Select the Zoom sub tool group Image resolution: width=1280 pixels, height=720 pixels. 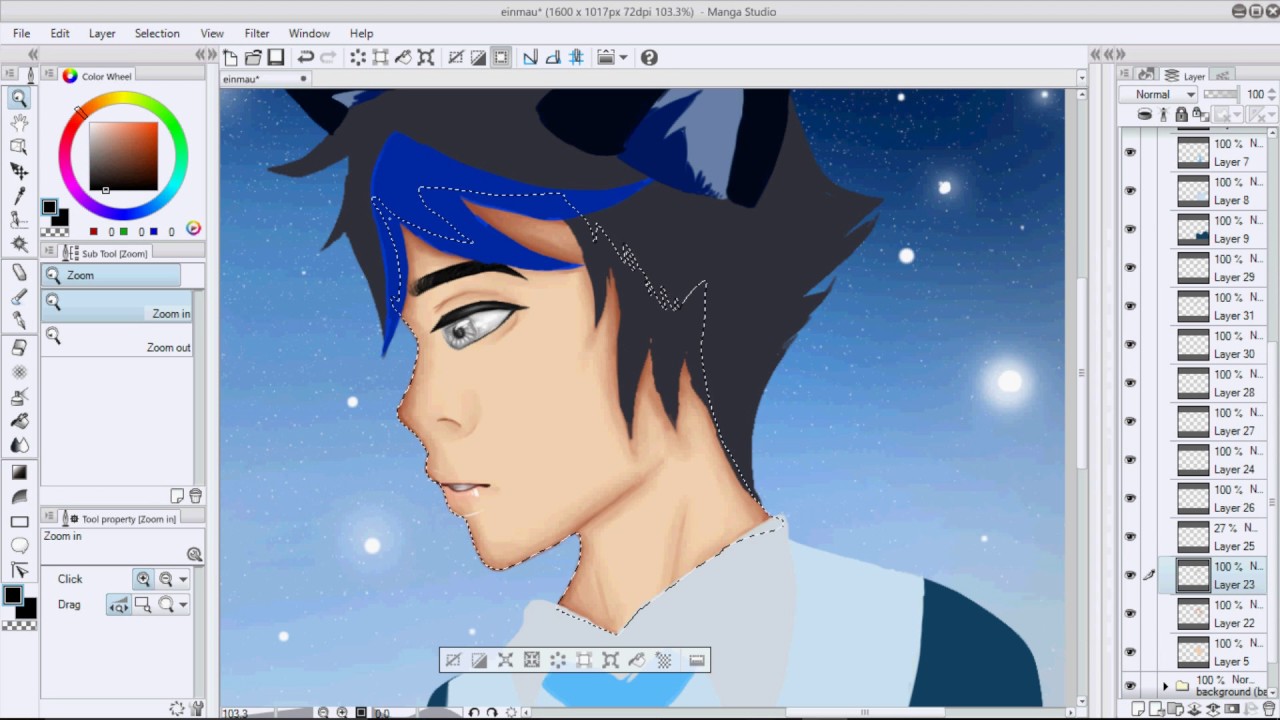pos(111,275)
